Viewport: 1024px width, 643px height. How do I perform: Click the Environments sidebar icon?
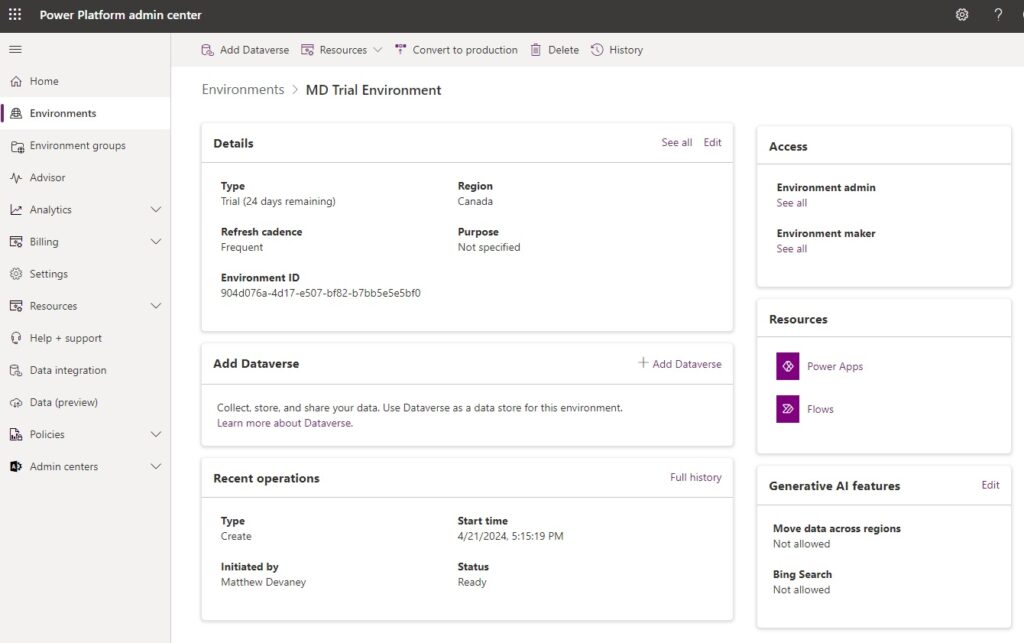coord(16,114)
